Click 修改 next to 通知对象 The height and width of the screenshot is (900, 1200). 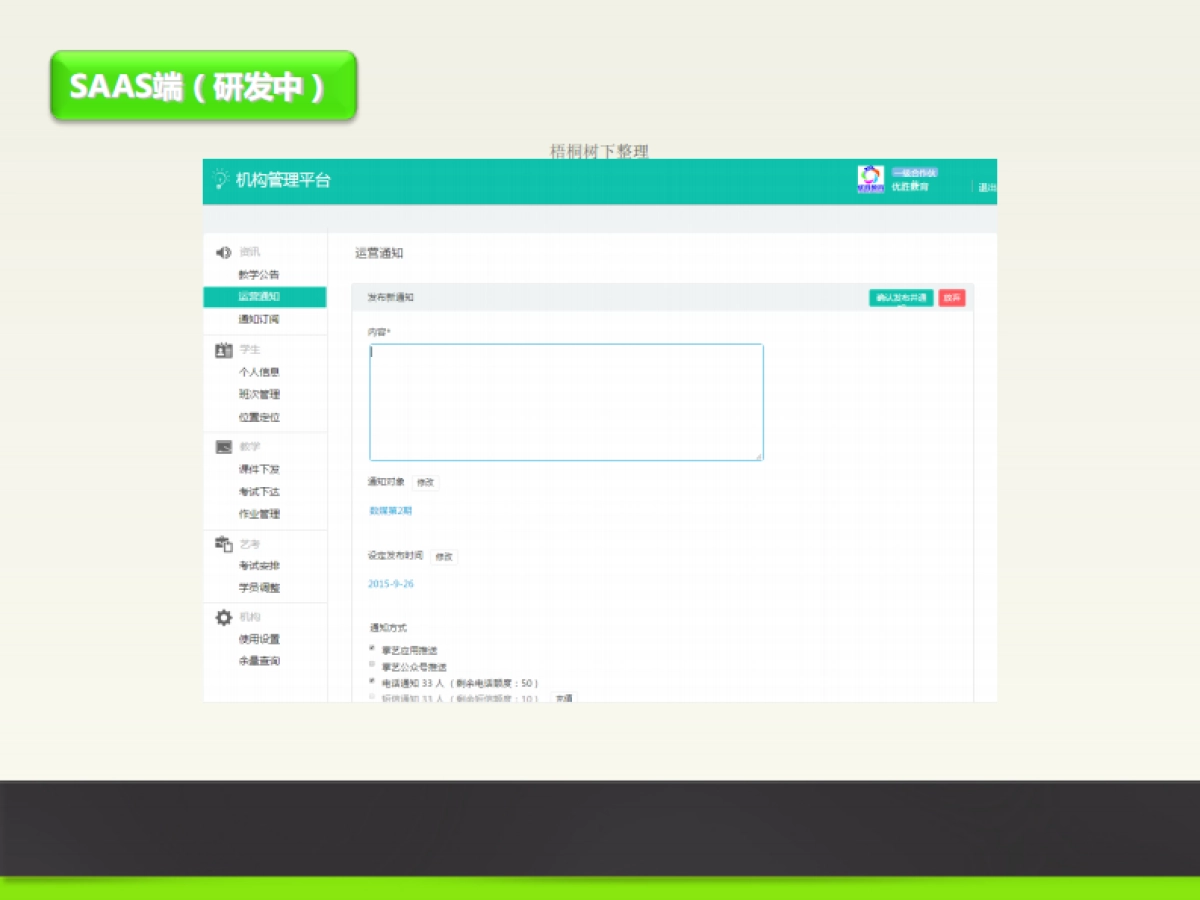tap(424, 482)
